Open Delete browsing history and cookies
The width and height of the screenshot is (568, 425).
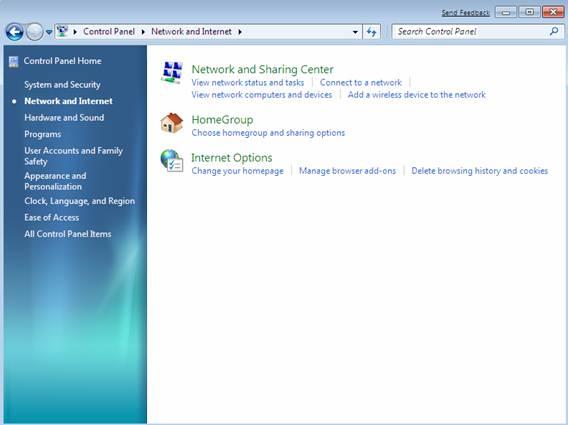tap(480, 171)
